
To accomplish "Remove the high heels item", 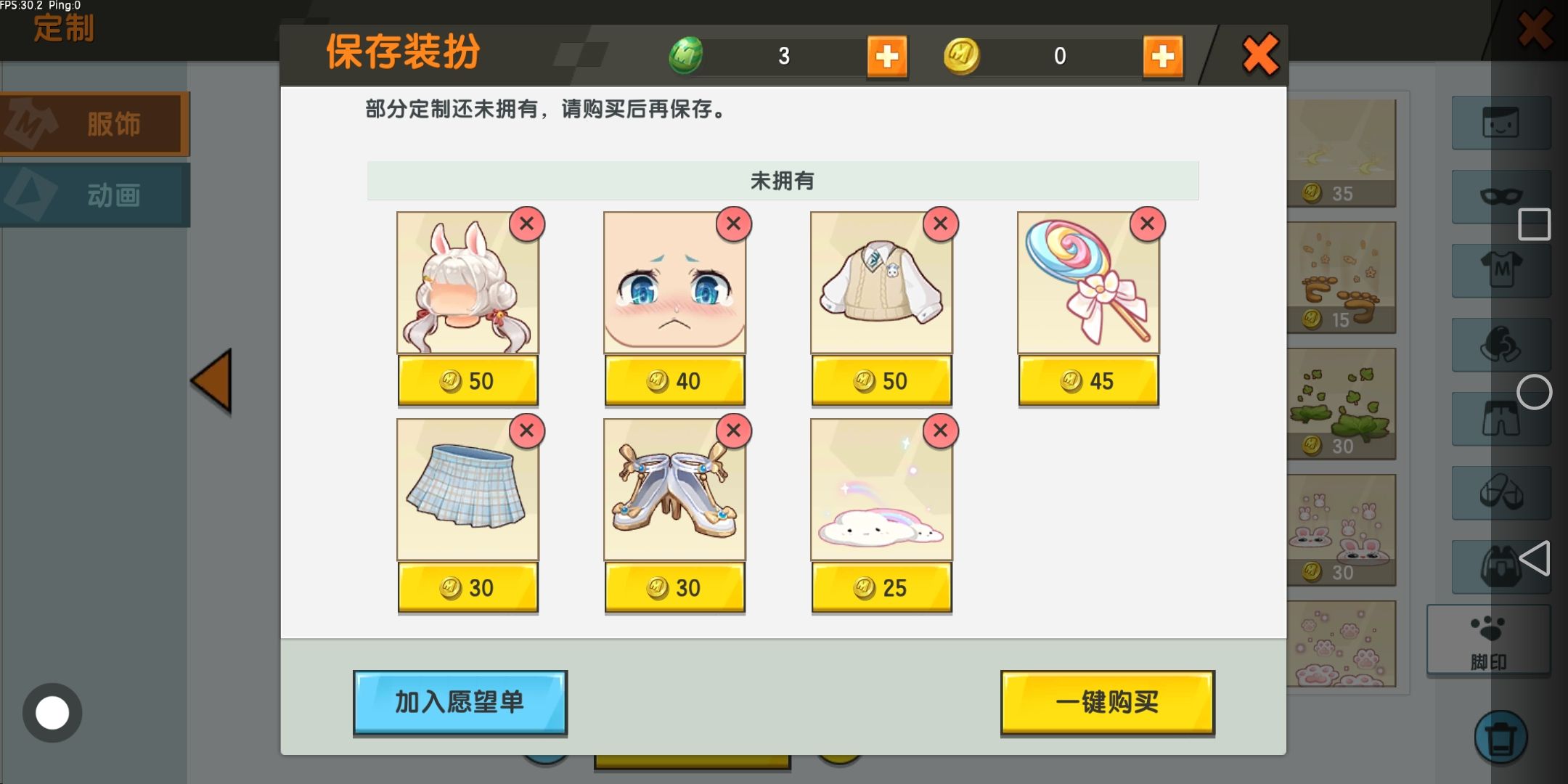I will point(734,430).
